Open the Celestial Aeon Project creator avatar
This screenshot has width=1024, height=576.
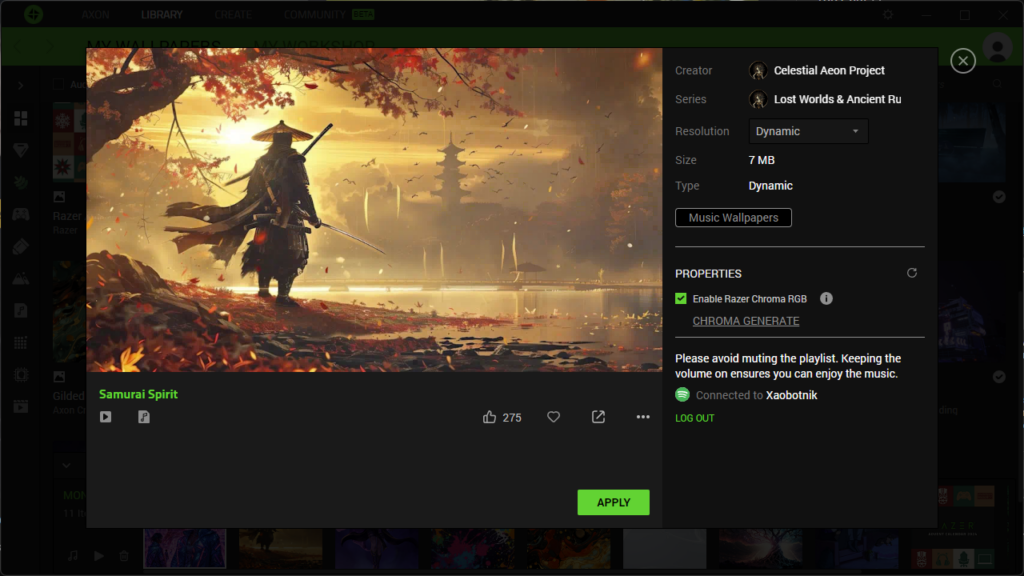coord(758,70)
